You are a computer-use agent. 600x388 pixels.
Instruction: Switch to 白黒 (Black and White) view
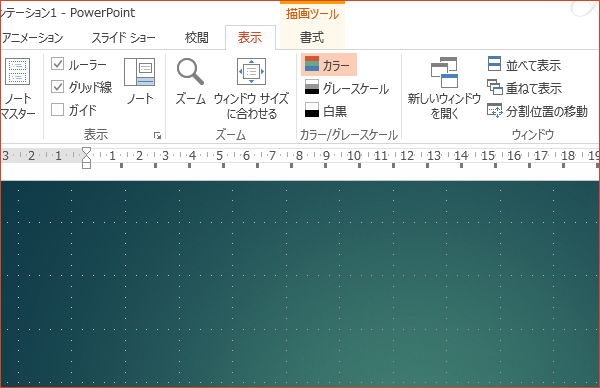pos(326,111)
